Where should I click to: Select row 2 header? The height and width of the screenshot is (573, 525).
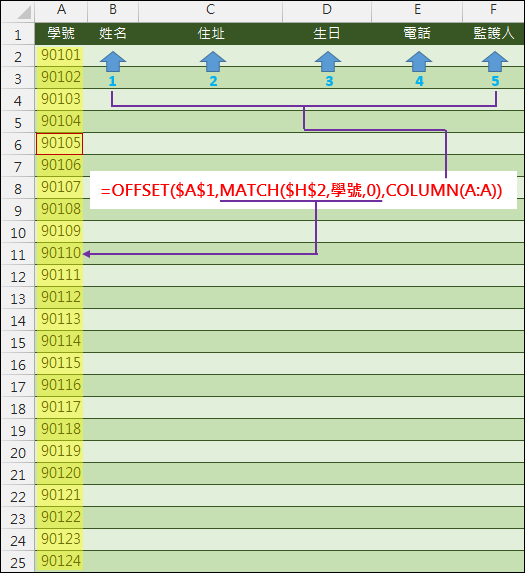(x=18, y=56)
